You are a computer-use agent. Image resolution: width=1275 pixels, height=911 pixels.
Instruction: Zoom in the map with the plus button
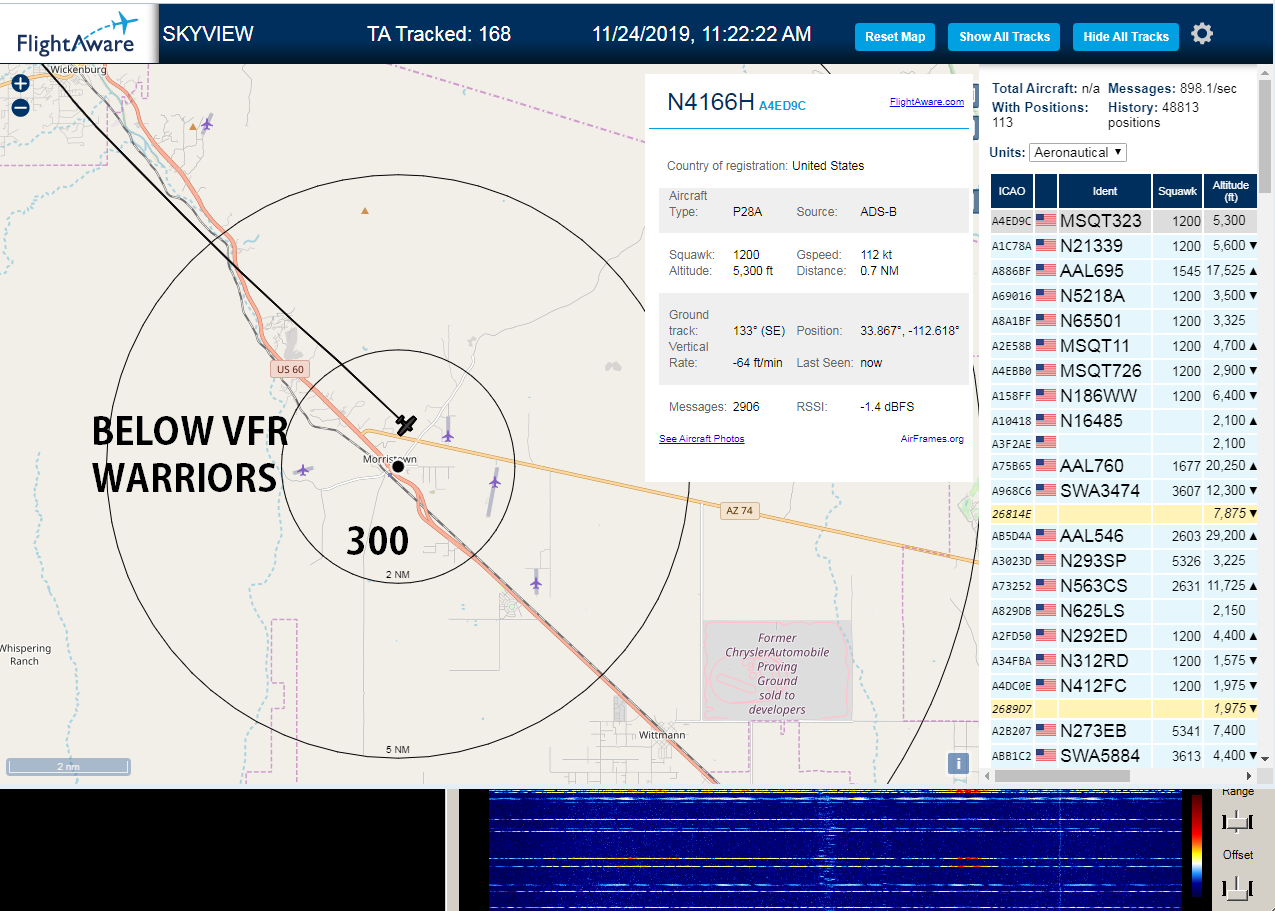(20, 84)
